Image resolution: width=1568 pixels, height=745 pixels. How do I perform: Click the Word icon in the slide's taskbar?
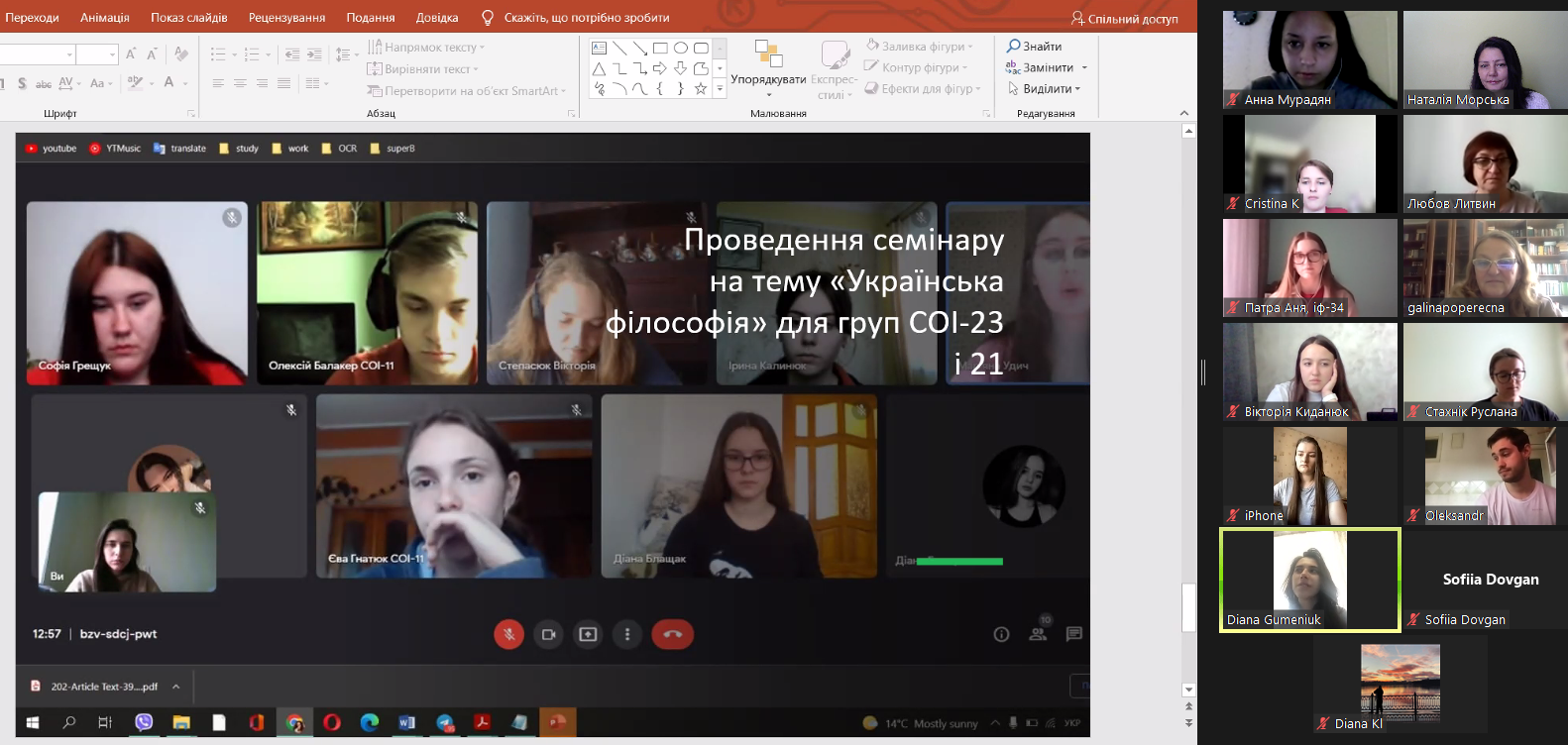[x=406, y=722]
